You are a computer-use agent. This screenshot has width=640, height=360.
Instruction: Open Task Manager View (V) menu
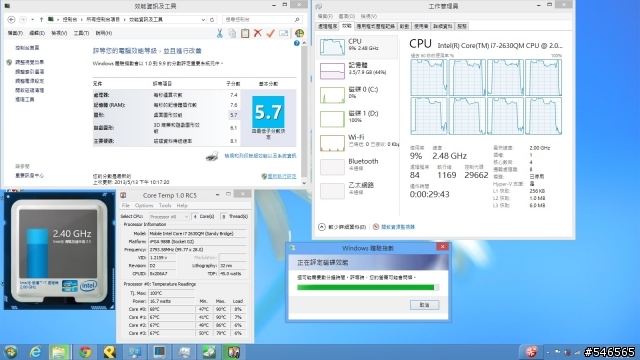(369, 16)
